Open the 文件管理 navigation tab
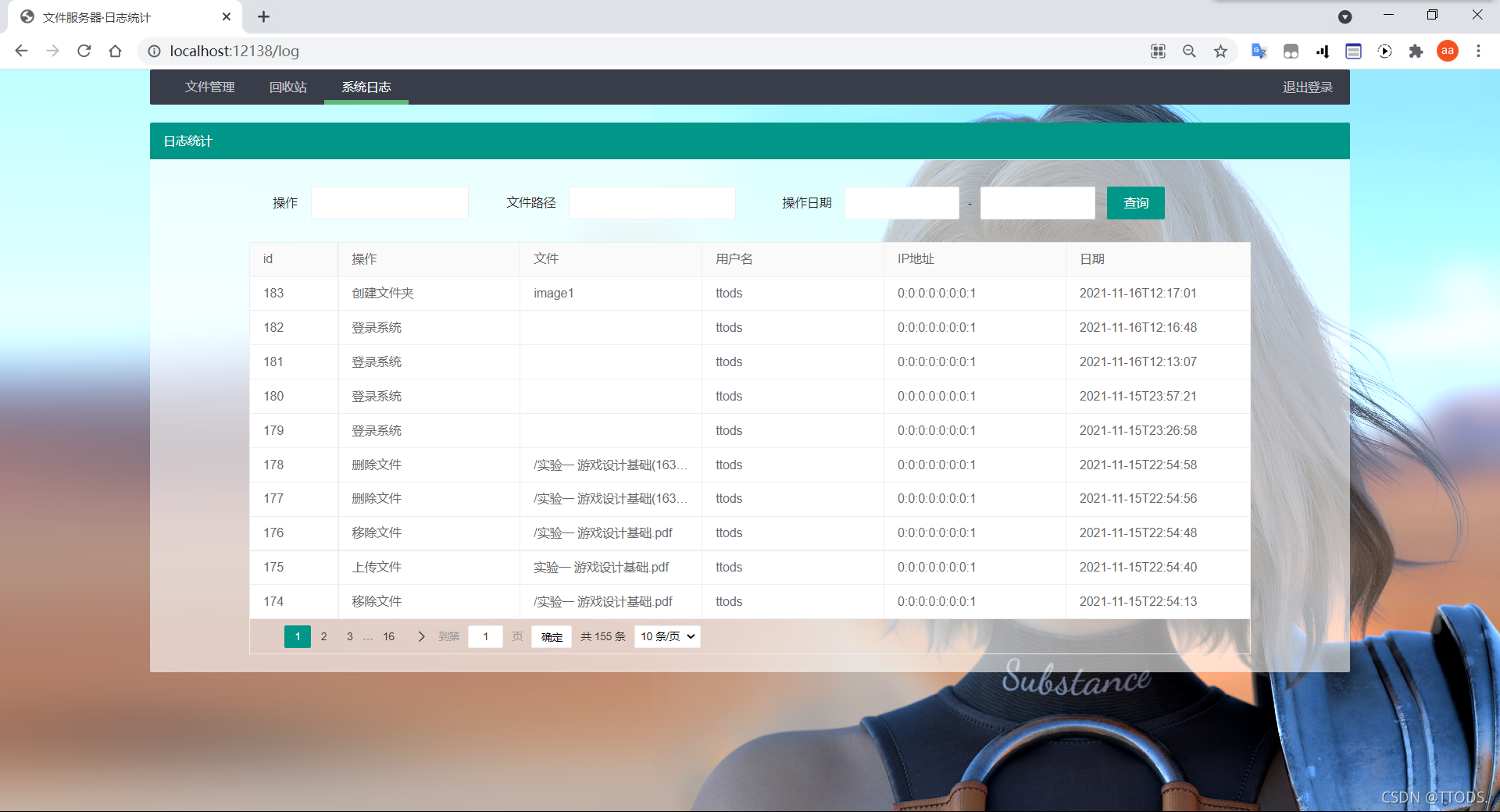 [209, 87]
